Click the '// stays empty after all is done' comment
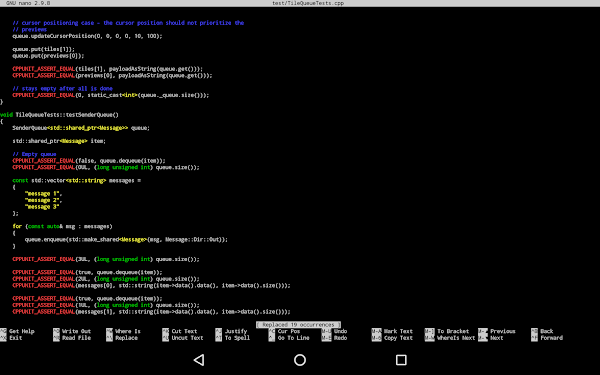 coord(62,88)
